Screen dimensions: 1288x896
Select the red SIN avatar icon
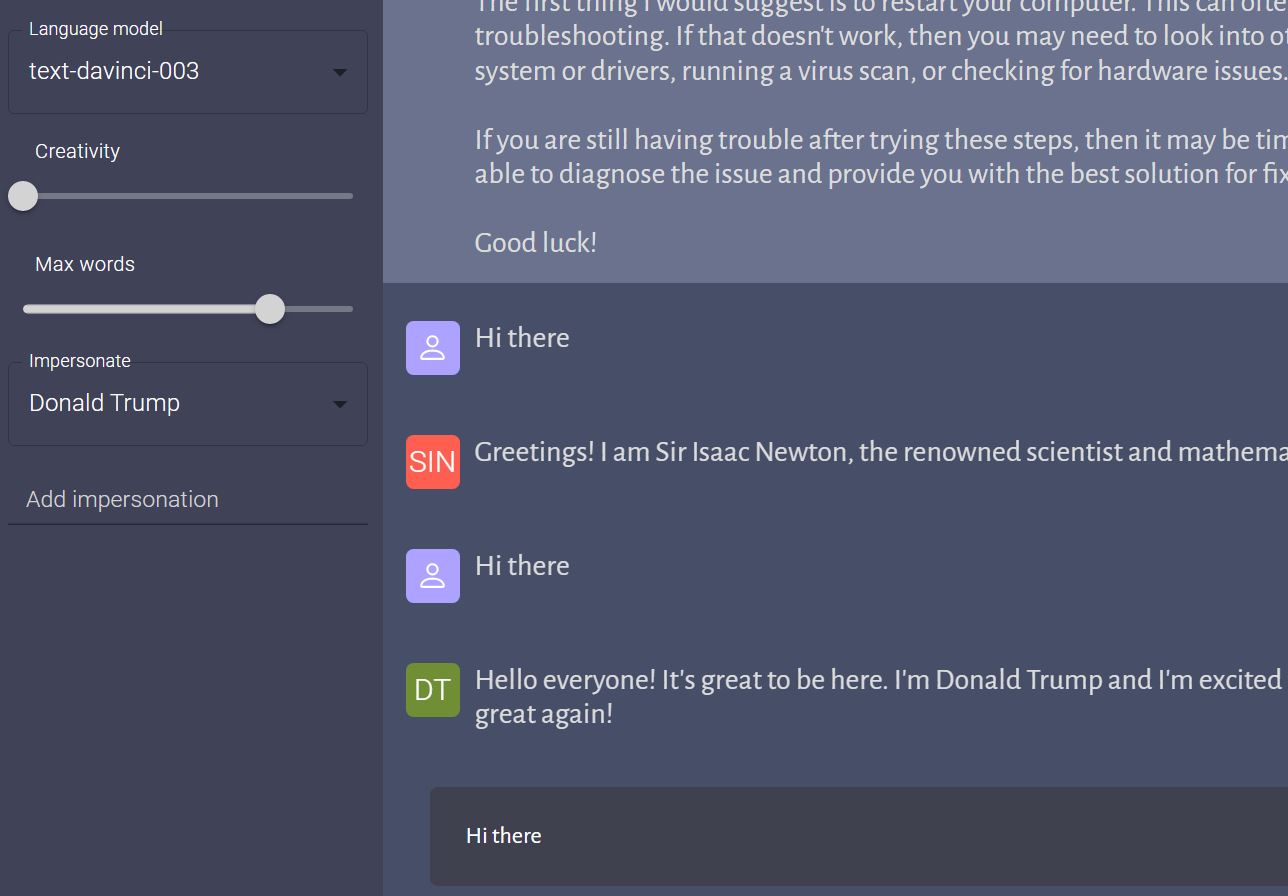(x=433, y=462)
